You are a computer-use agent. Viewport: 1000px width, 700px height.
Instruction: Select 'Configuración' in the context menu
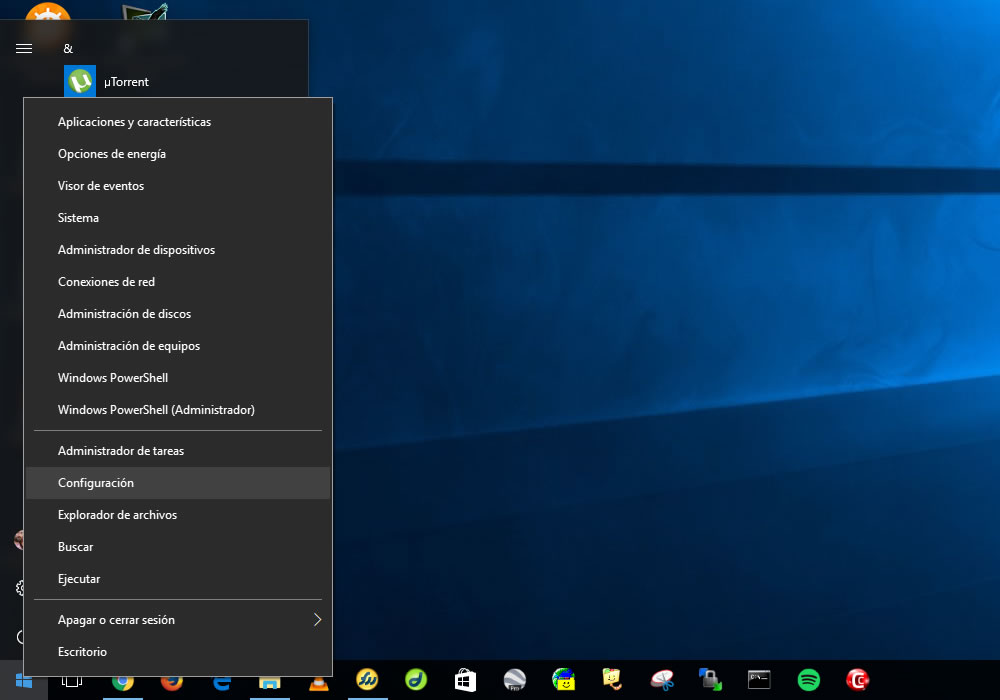tap(96, 483)
